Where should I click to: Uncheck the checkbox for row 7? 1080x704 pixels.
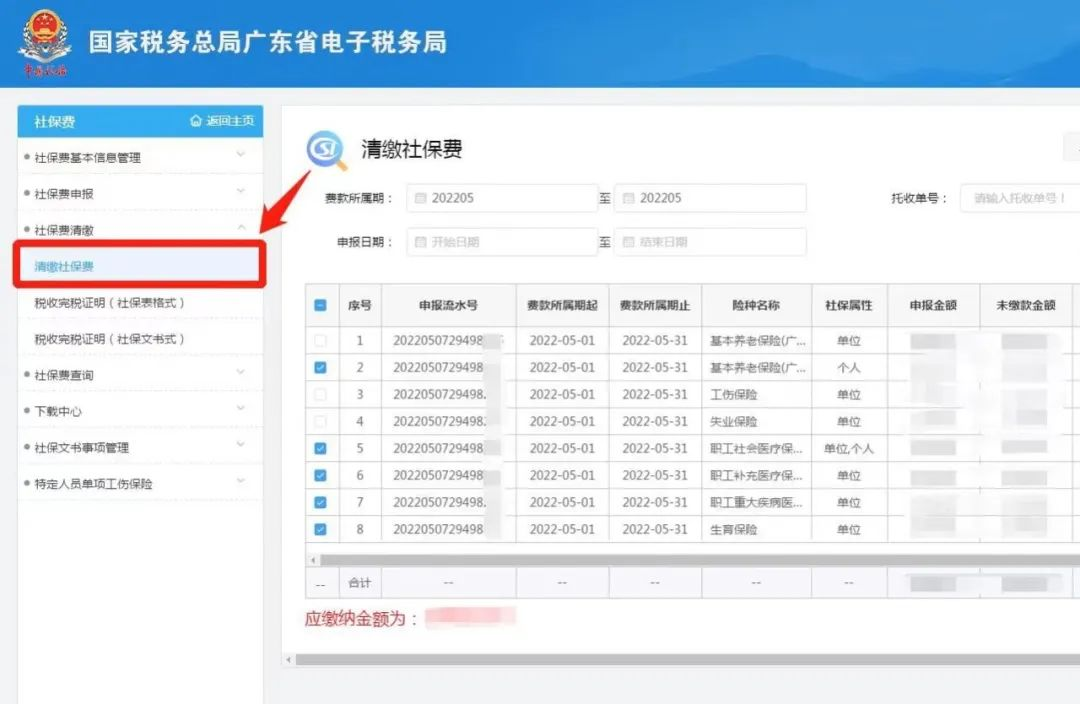click(320, 502)
